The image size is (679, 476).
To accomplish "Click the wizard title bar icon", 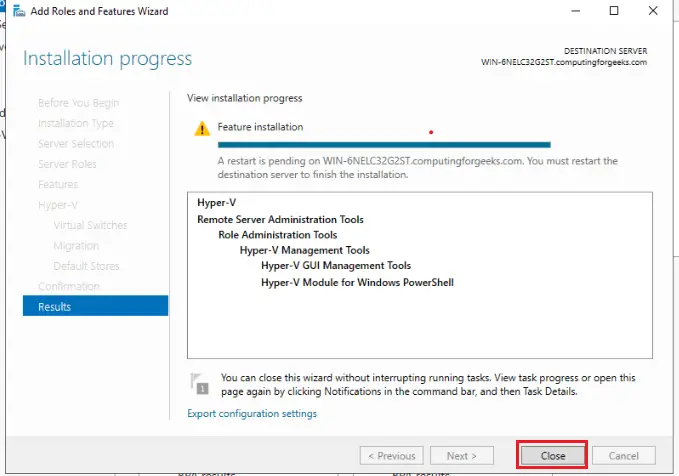I will pos(19,11).
